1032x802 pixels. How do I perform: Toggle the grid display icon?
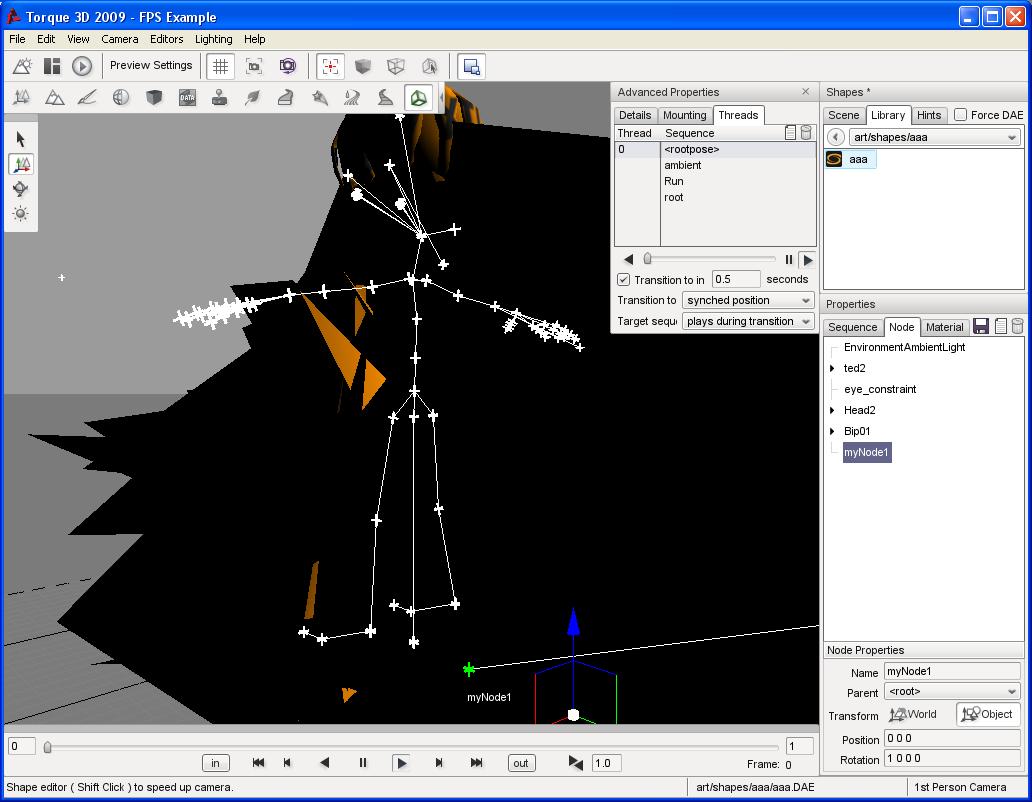click(x=220, y=66)
